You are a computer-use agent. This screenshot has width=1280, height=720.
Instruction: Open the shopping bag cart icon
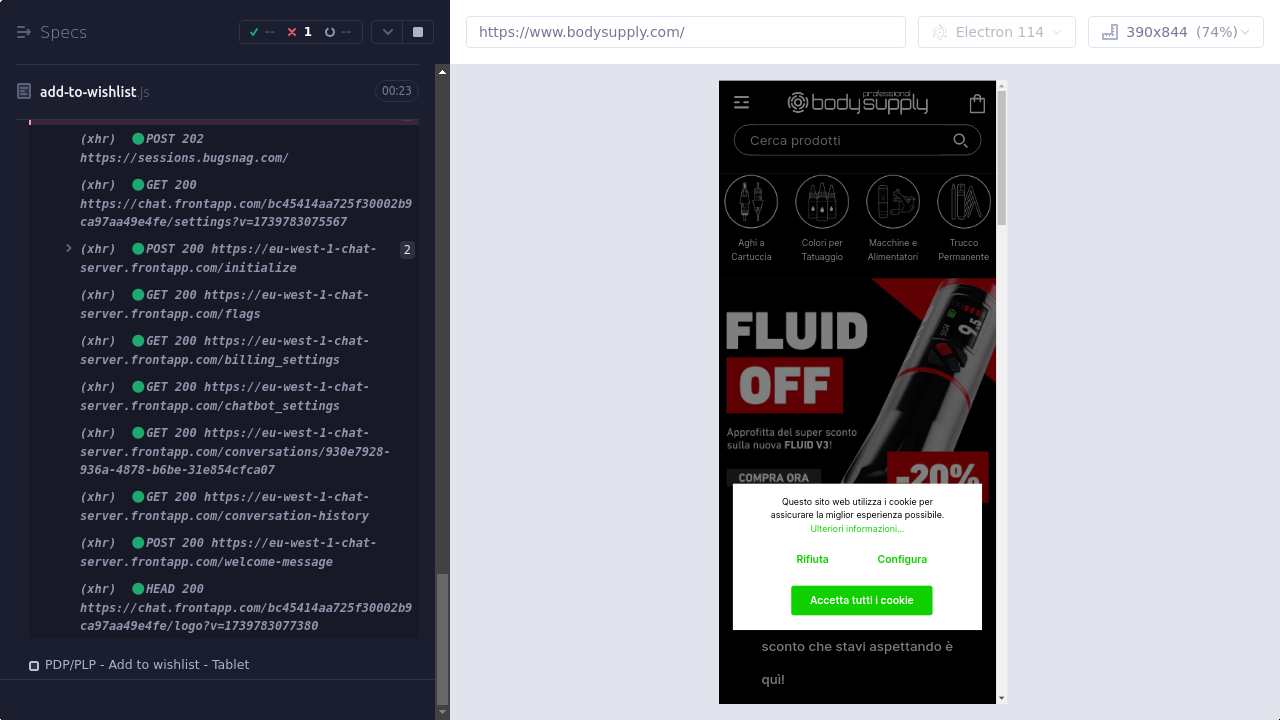(977, 103)
